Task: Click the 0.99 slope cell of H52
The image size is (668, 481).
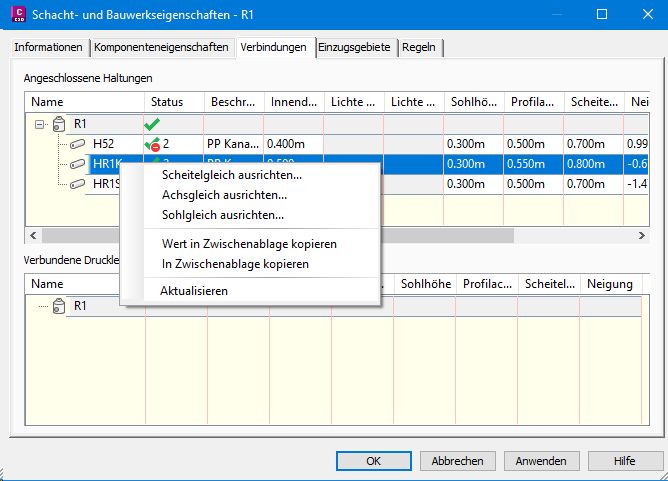Action: click(x=637, y=144)
